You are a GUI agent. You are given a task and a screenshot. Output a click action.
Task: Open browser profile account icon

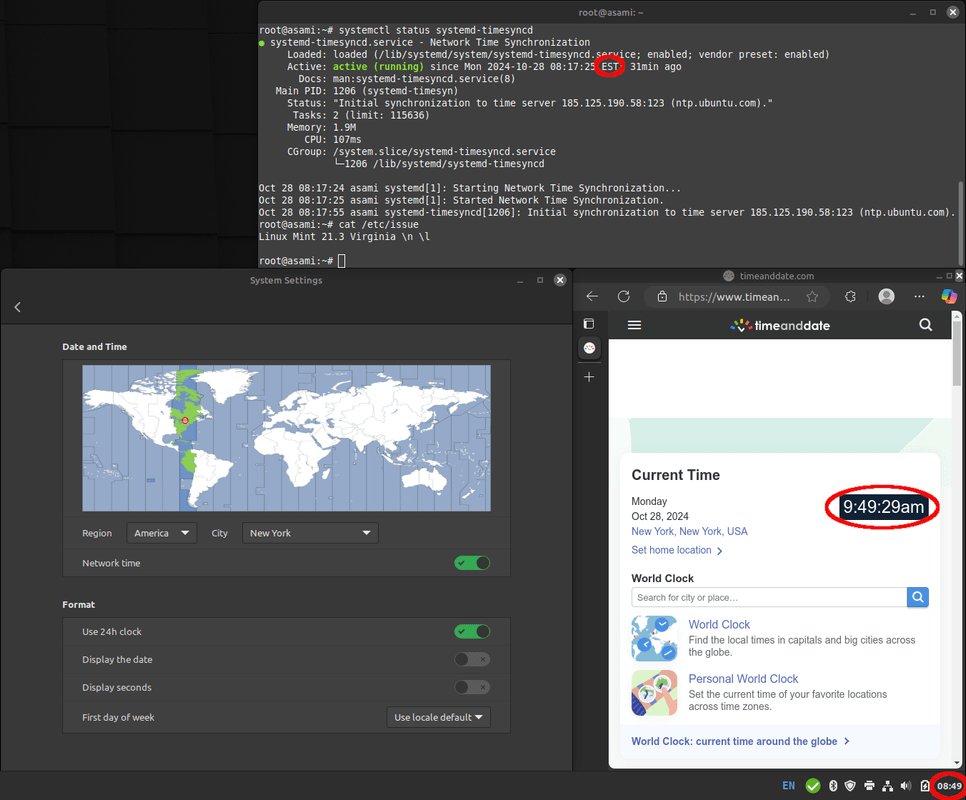tap(886, 296)
